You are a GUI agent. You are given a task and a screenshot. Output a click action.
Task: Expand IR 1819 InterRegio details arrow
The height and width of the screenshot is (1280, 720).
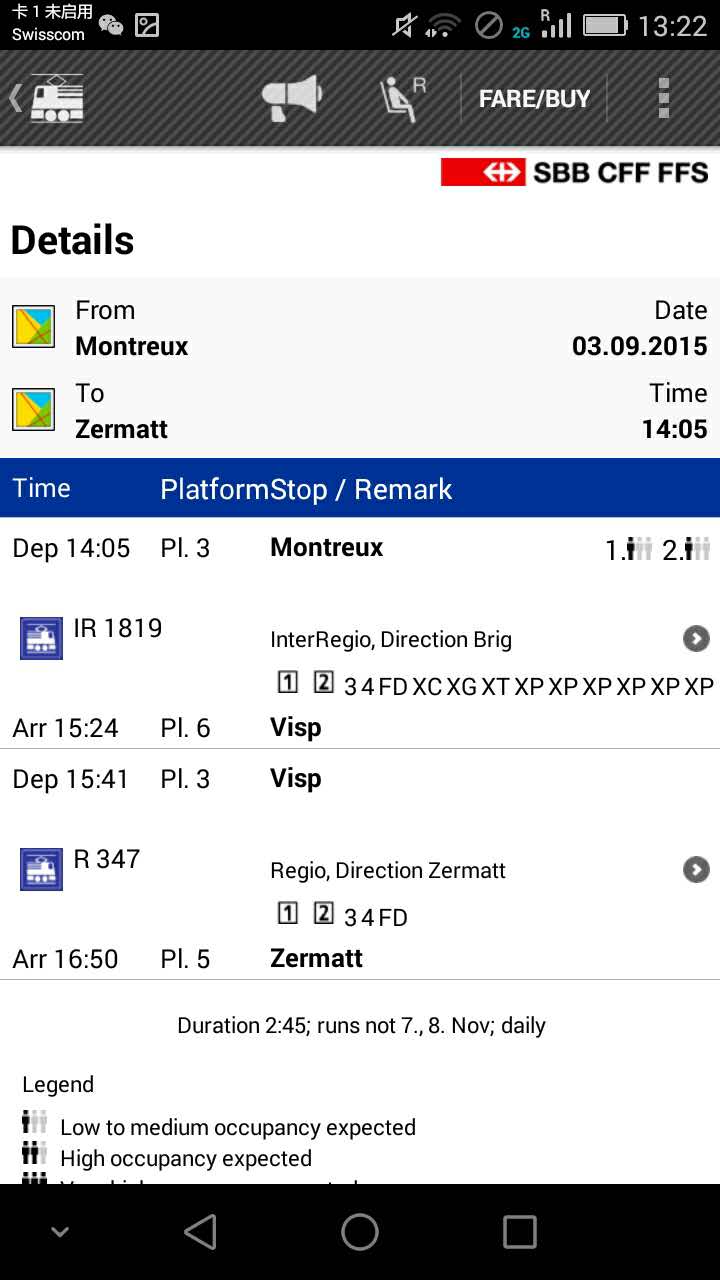coord(696,639)
